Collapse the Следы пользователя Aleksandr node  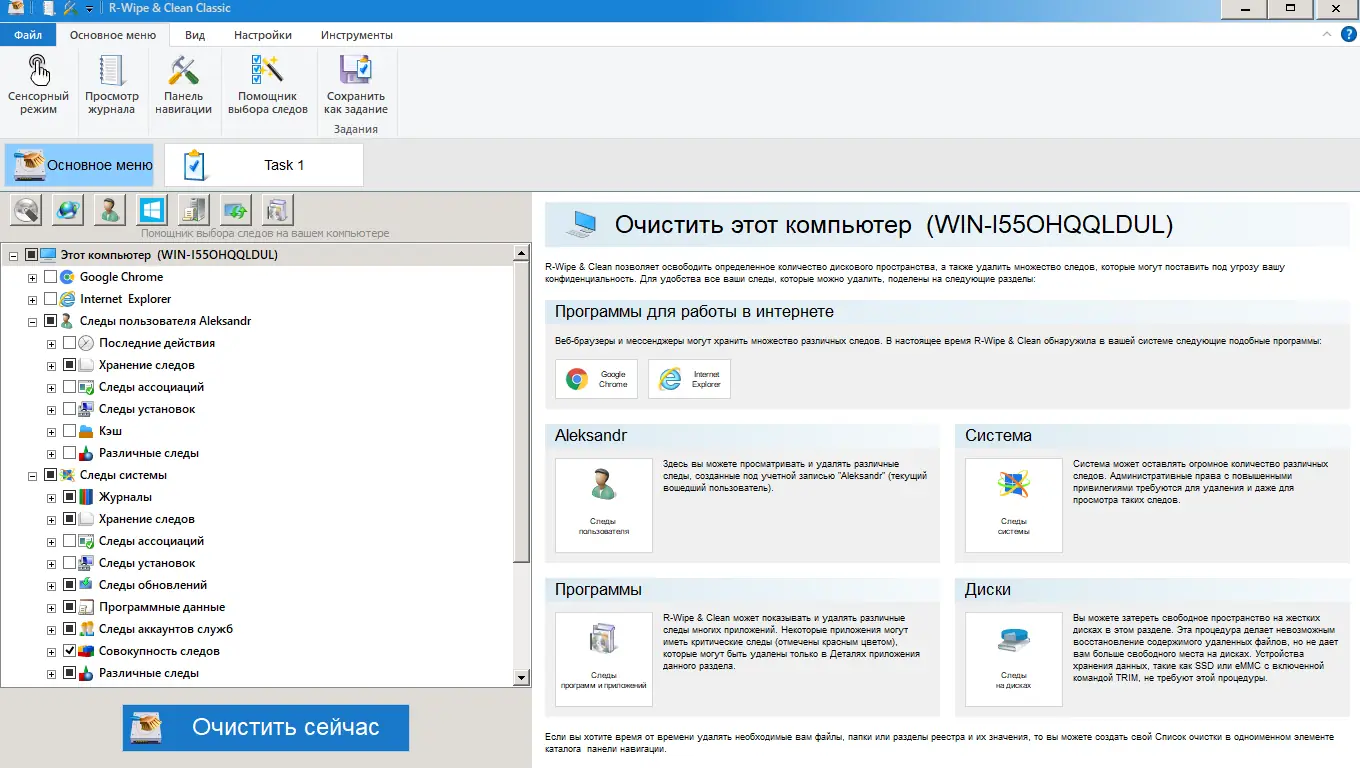coord(32,320)
